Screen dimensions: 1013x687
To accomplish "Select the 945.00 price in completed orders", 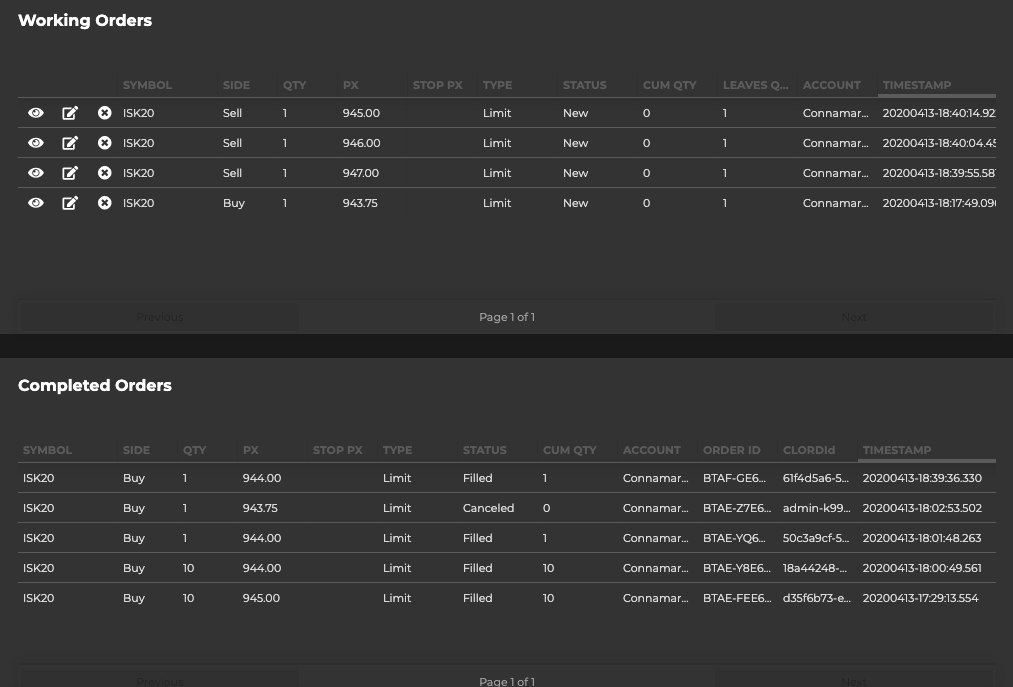I will (261, 598).
